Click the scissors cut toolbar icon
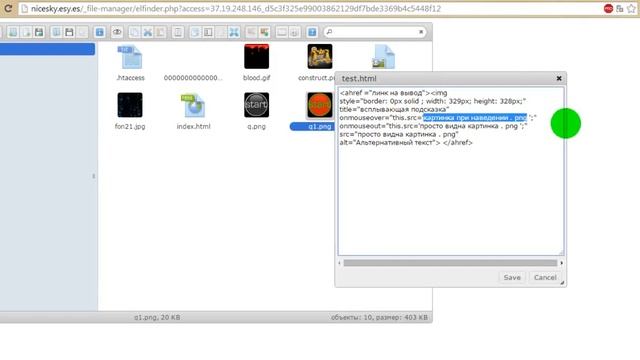This screenshot has width=640, height=360. click(147, 32)
